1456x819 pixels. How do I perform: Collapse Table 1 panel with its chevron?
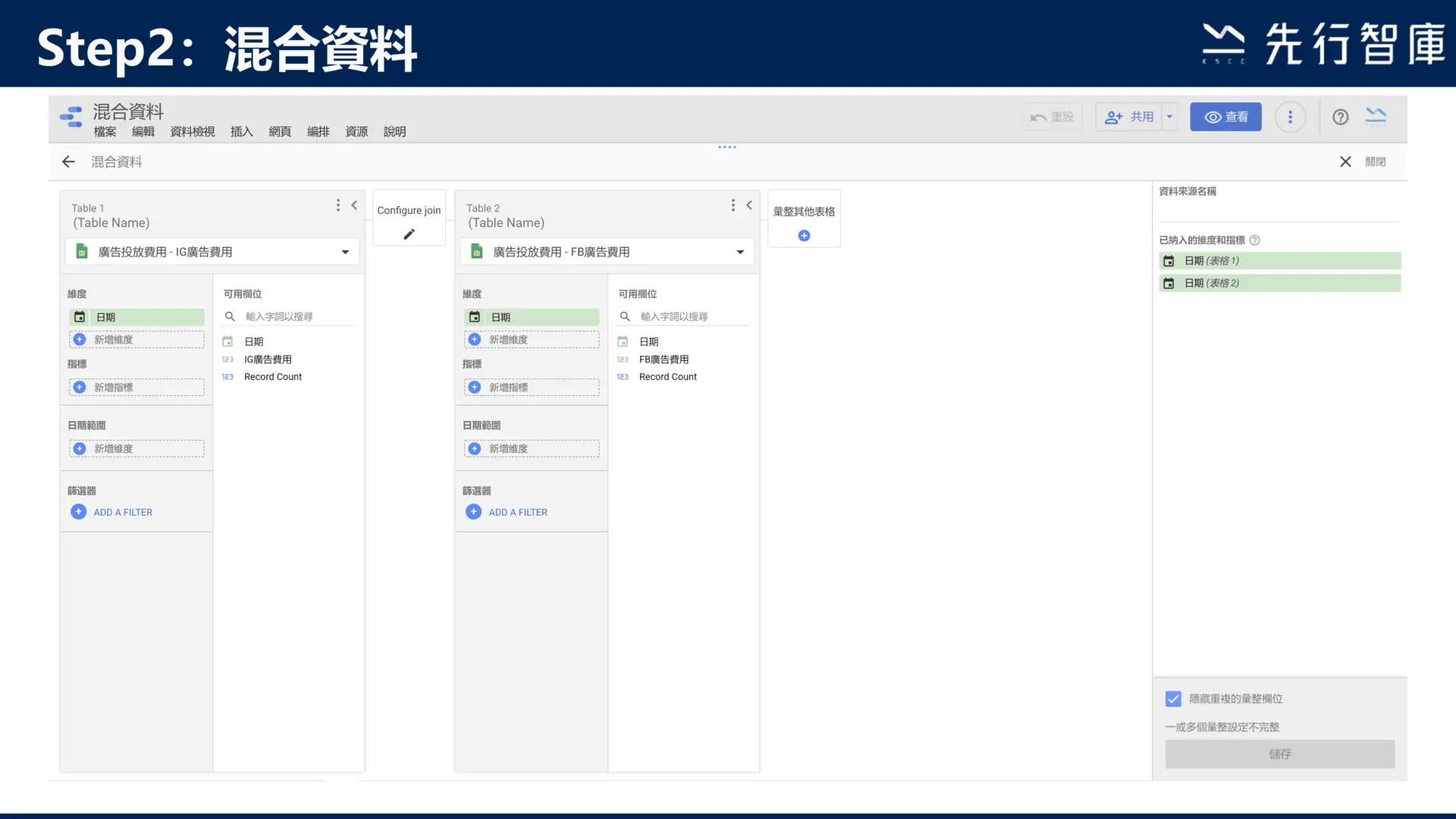pos(354,206)
